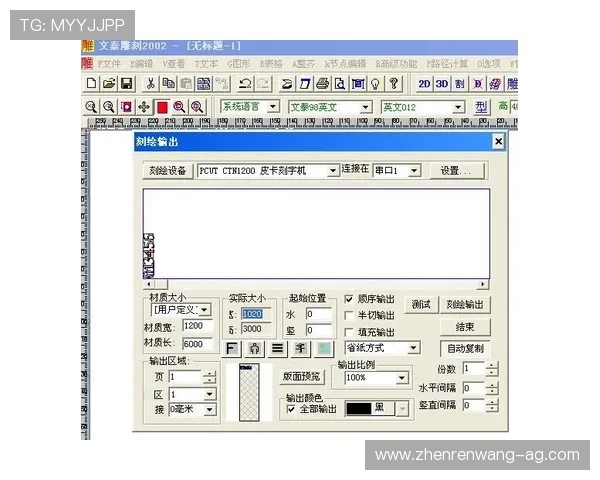Click the 字 character output icon

pyautogui.click(x=300, y=349)
